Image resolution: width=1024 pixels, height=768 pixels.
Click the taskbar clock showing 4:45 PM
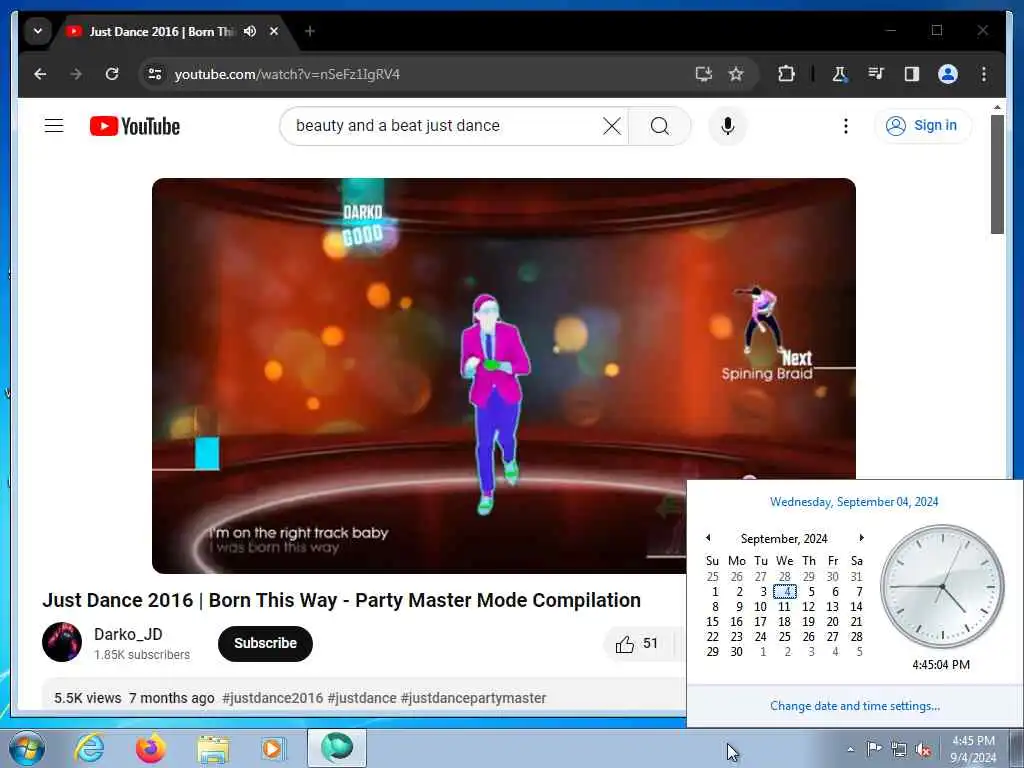[x=973, y=749]
